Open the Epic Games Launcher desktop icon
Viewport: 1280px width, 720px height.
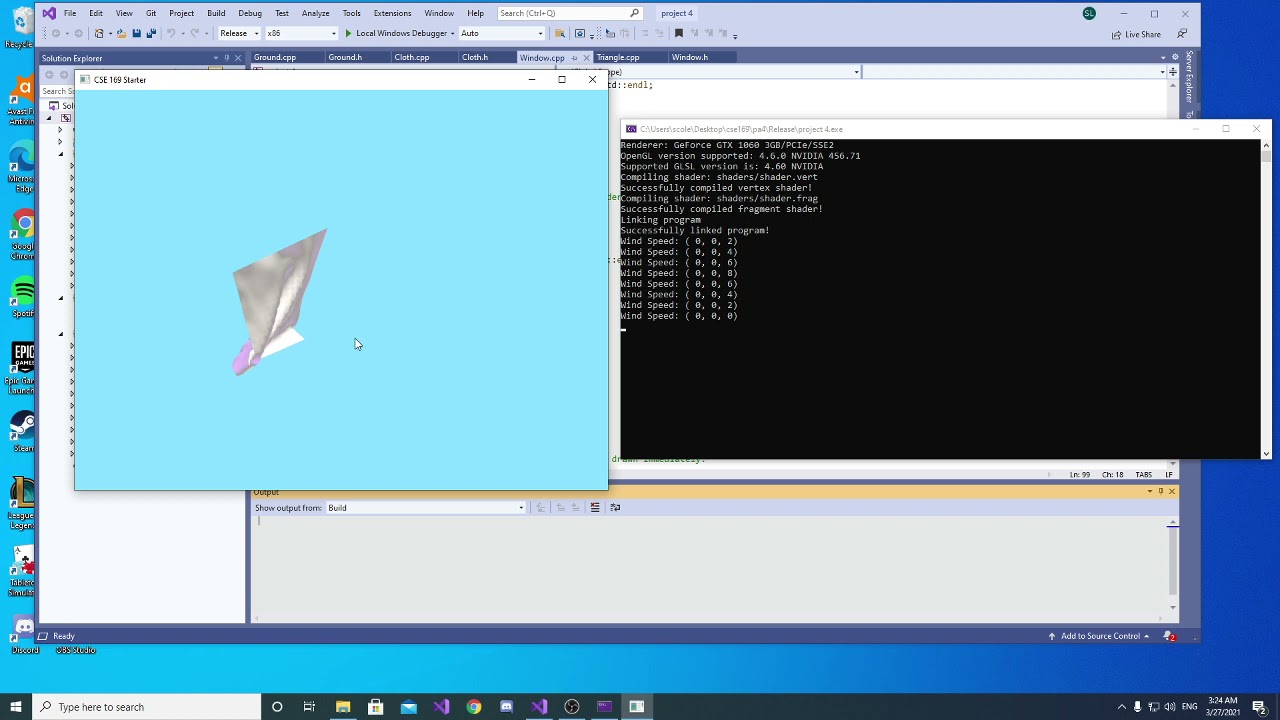(23, 366)
